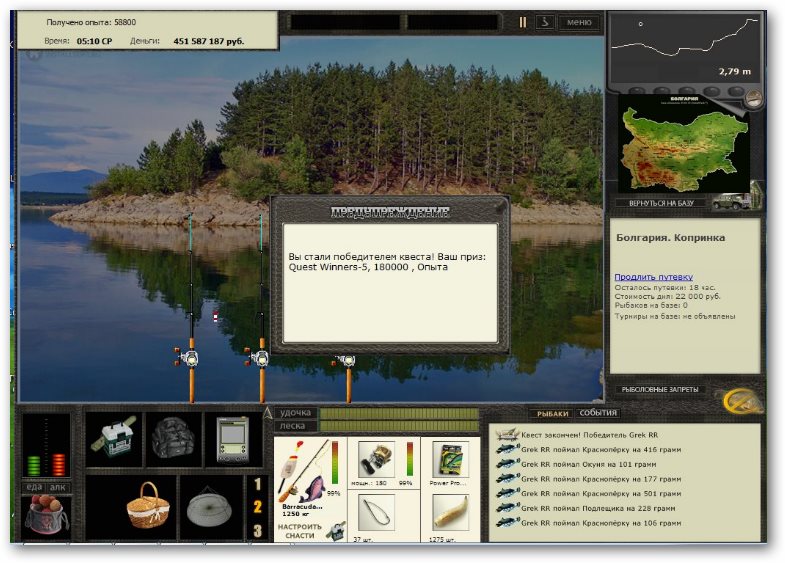Click the Продлить путевку link

point(653,277)
